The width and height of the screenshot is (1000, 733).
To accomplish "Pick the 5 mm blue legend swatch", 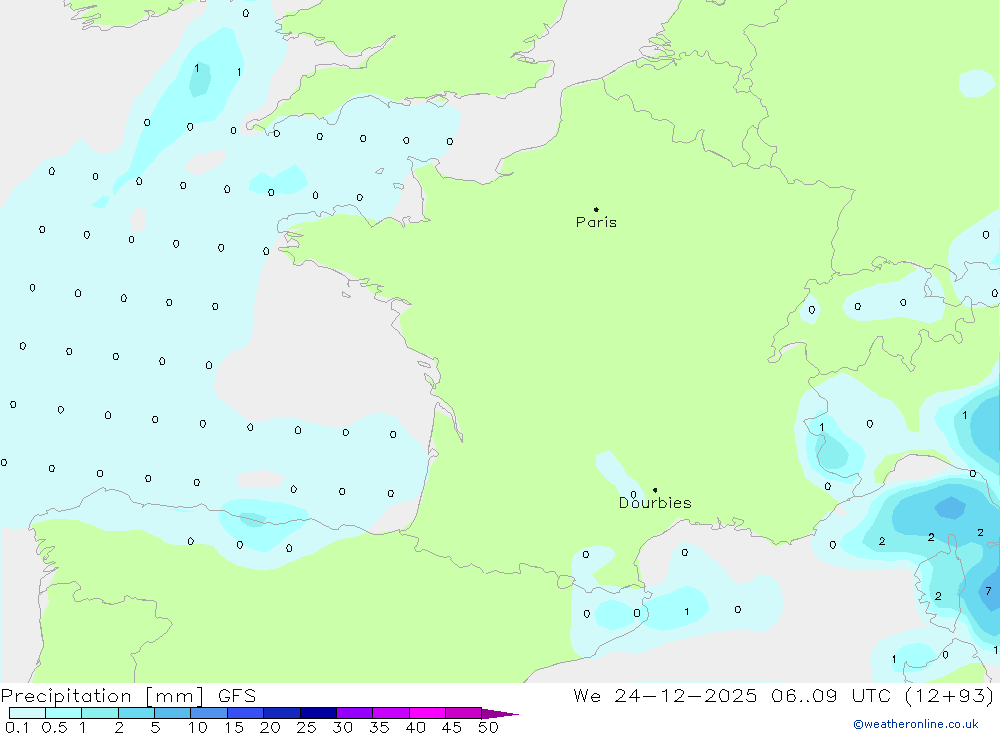I will [172, 713].
